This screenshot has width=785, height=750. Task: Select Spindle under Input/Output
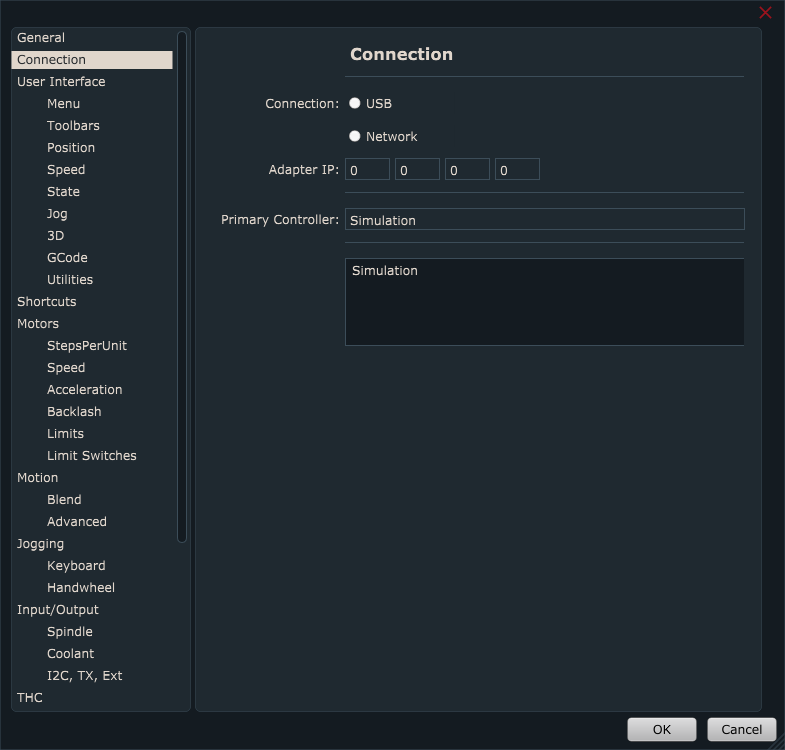click(x=70, y=632)
